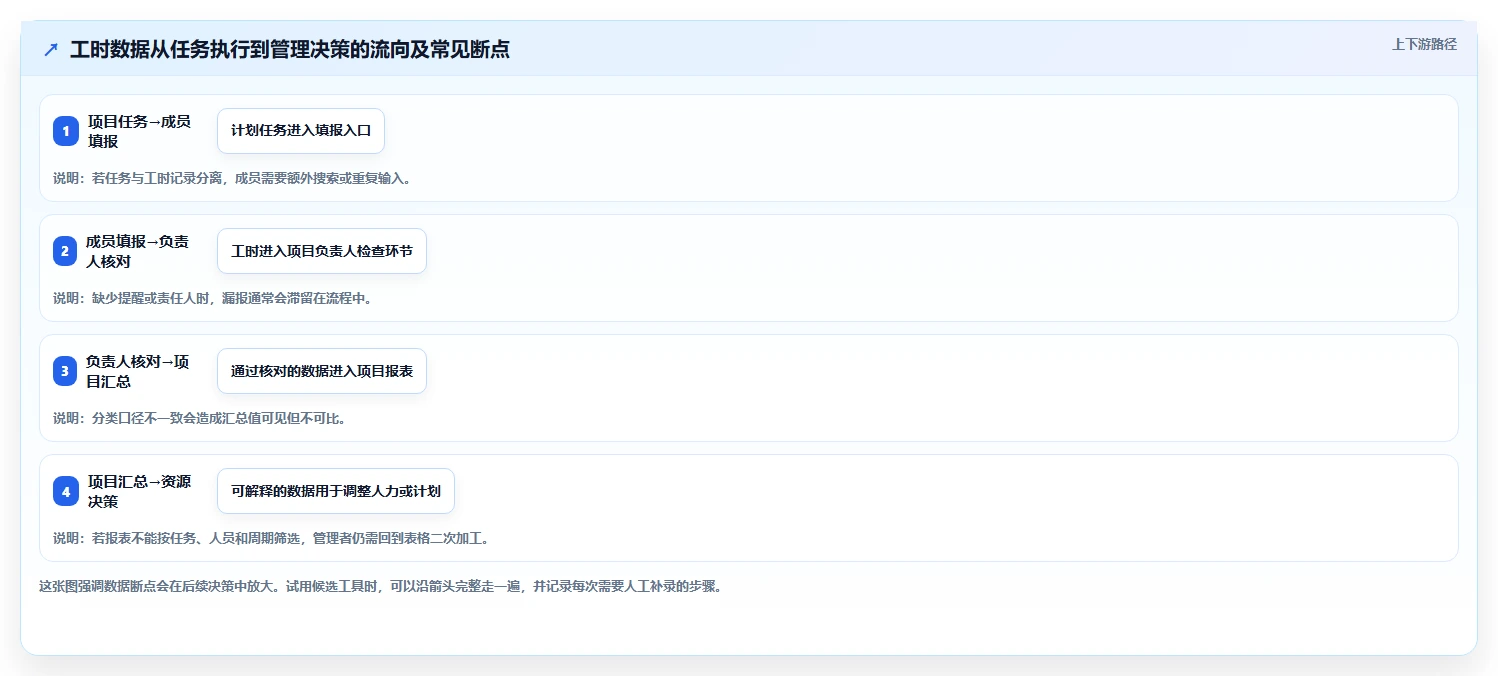
Task: Click the step 3 number badge
Action: (x=66, y=371)
